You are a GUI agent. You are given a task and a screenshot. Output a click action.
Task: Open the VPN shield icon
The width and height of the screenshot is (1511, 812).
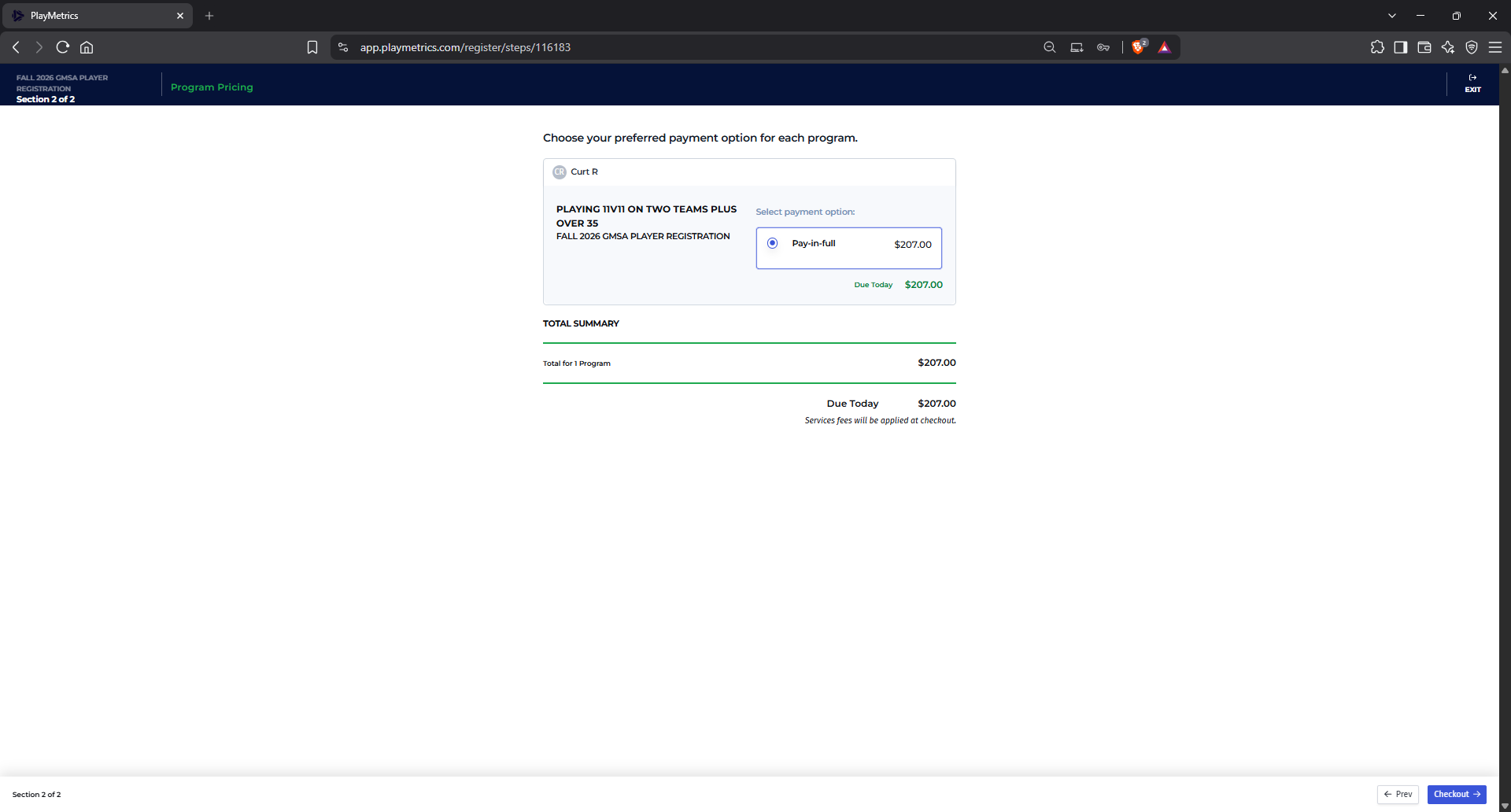click(1472, 47)
